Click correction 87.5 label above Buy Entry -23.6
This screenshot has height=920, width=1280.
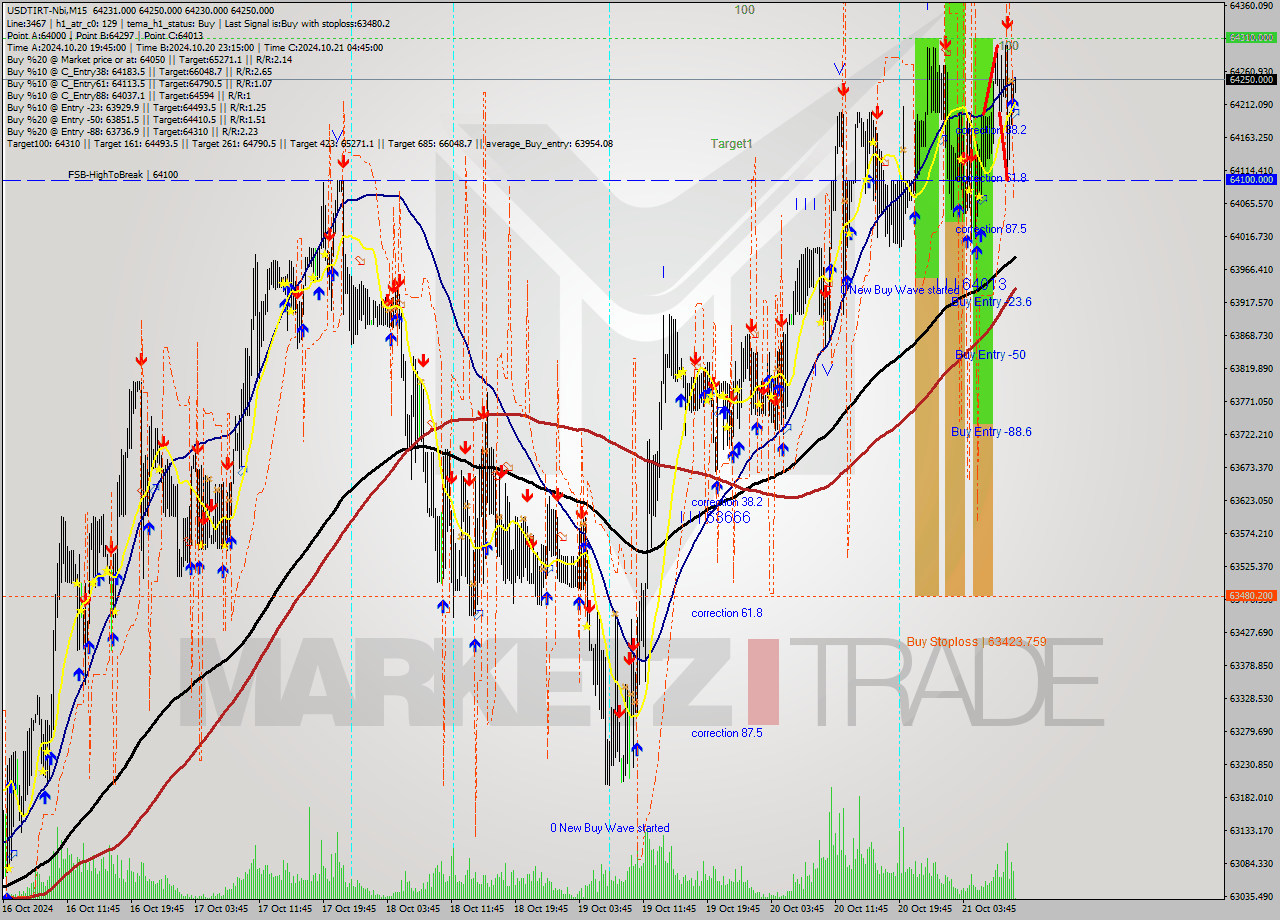(991, 229)
